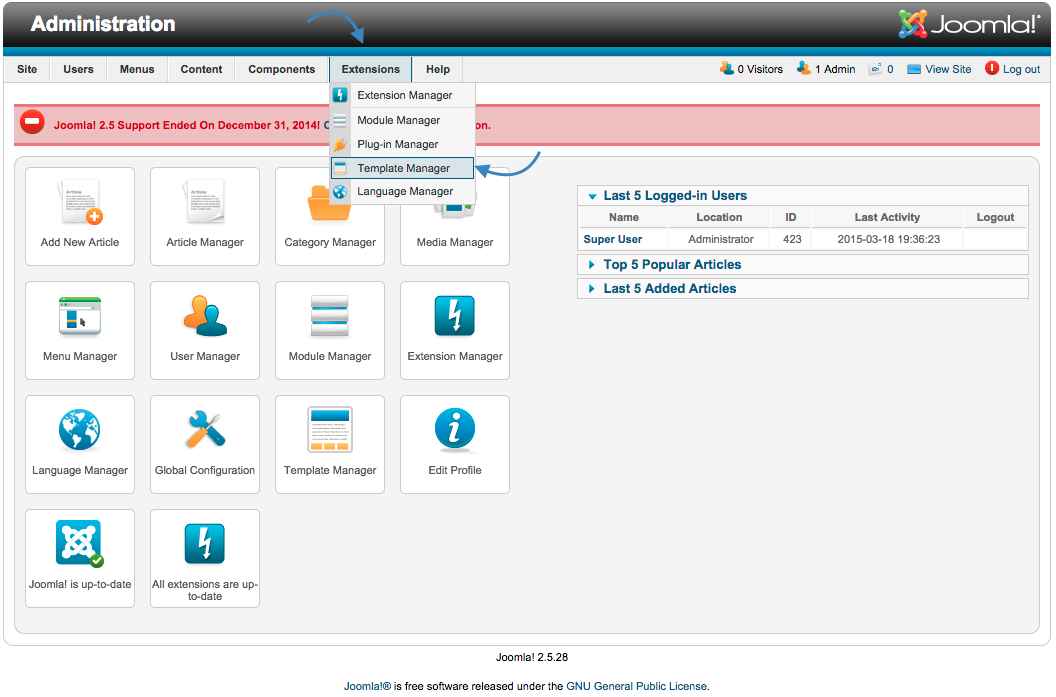The width and height of the screenshot is (1056, 697).
Task: Open the Site menu
Action: [27, 69]
